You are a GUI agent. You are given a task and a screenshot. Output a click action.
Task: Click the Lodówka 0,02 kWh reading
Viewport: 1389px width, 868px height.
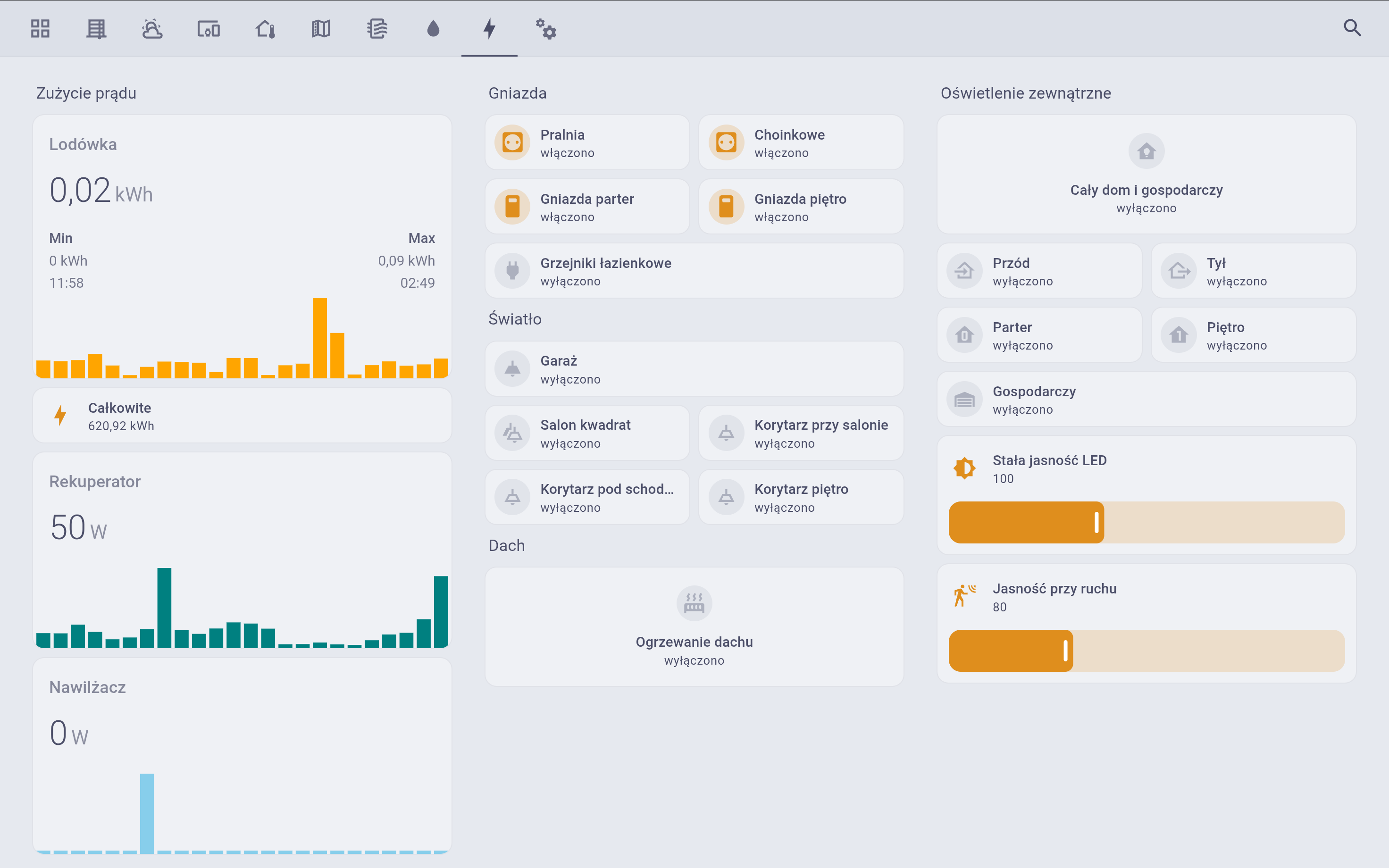coord(101,191)
